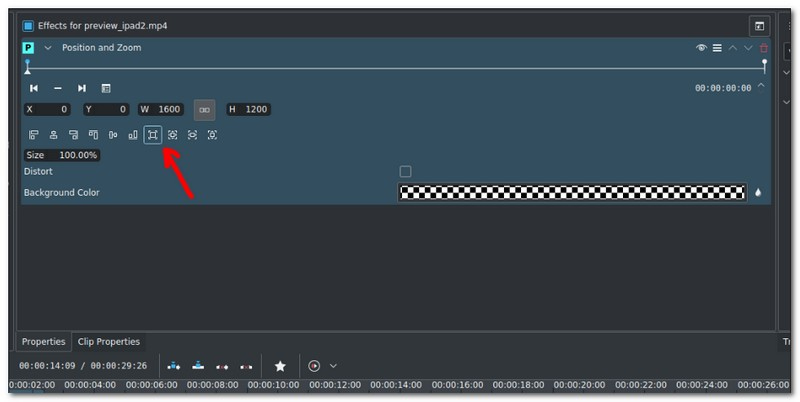800x402 pixels.
Task: Click the X position field
Action: pos(47,109)
